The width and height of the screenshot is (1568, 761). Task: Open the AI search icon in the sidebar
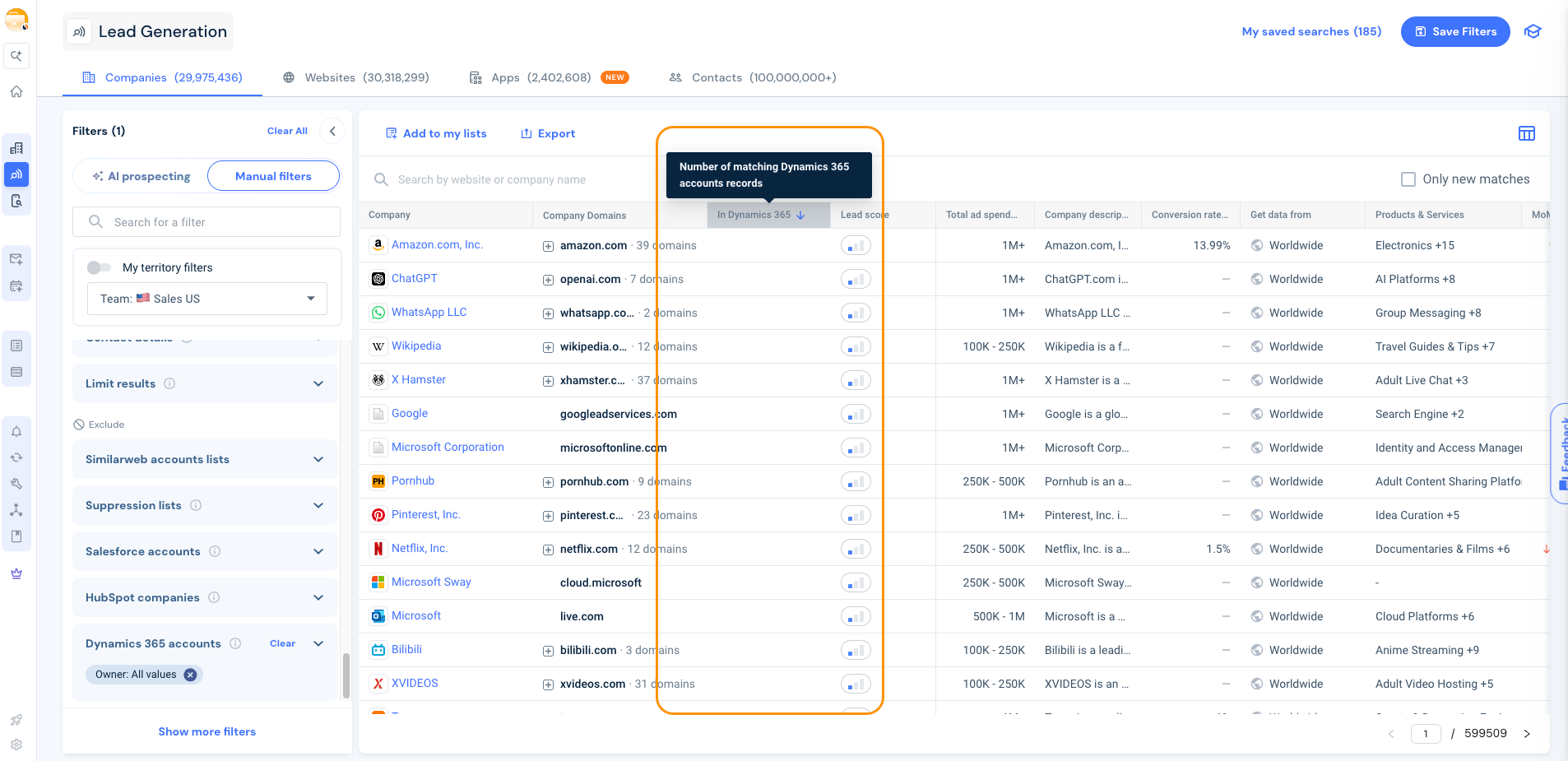click(16, 56)
